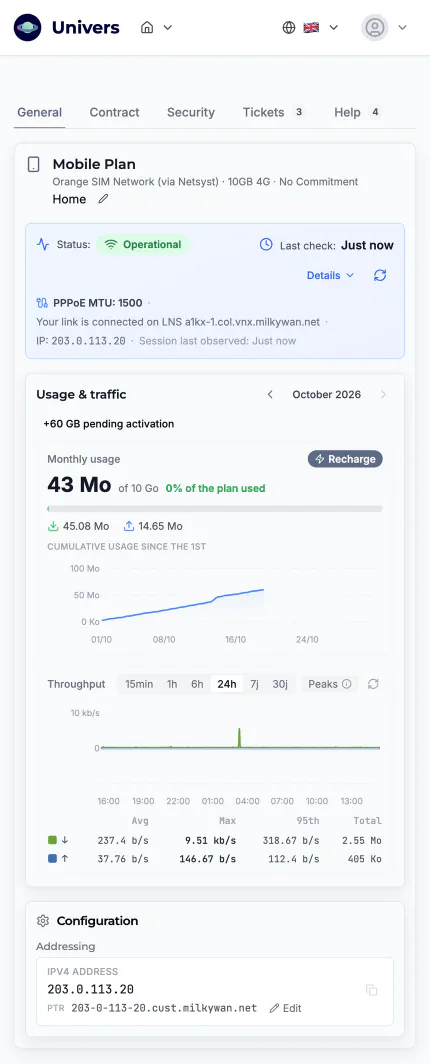Screen dimensions: 430x1064
Task: Select the 15min throughput range
Action: [x=139, y=684]
